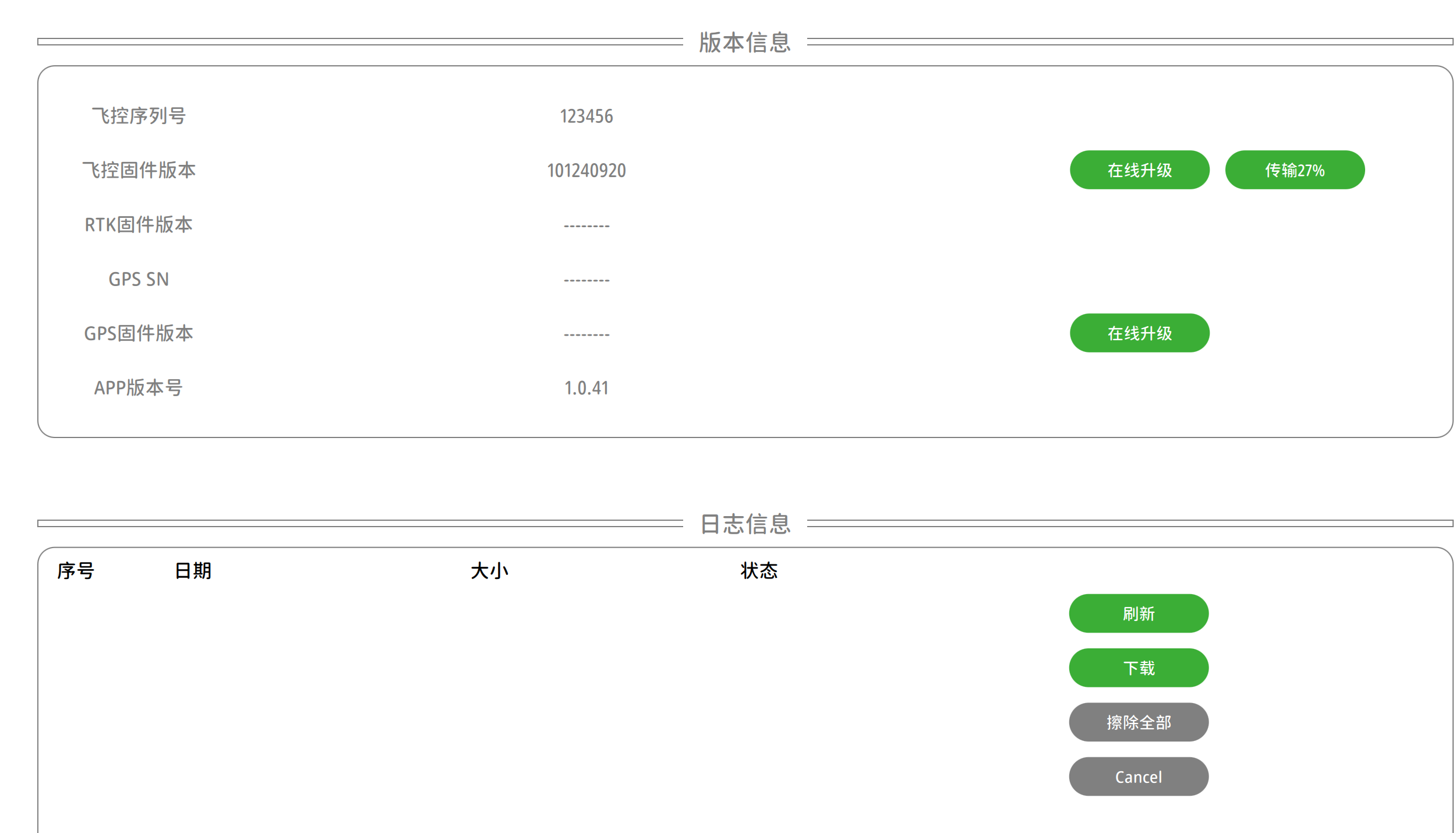Click the 状态 column header

(758, 571)
